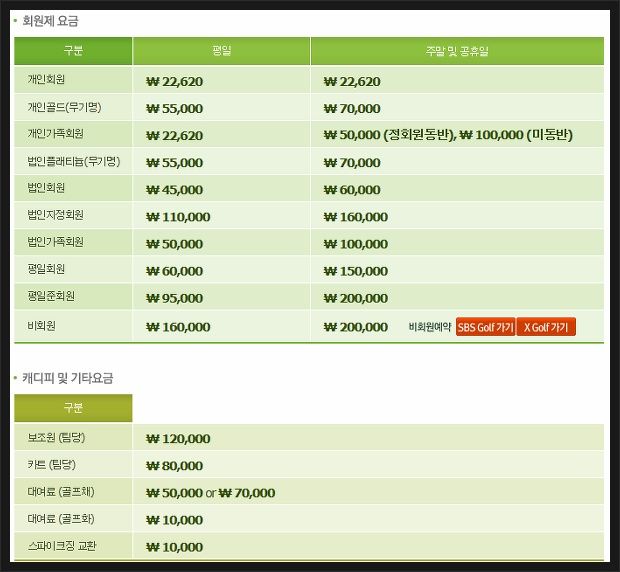
Task: Click 법인지정회원 weekday price ₩ 110,000
Action: 178,217
